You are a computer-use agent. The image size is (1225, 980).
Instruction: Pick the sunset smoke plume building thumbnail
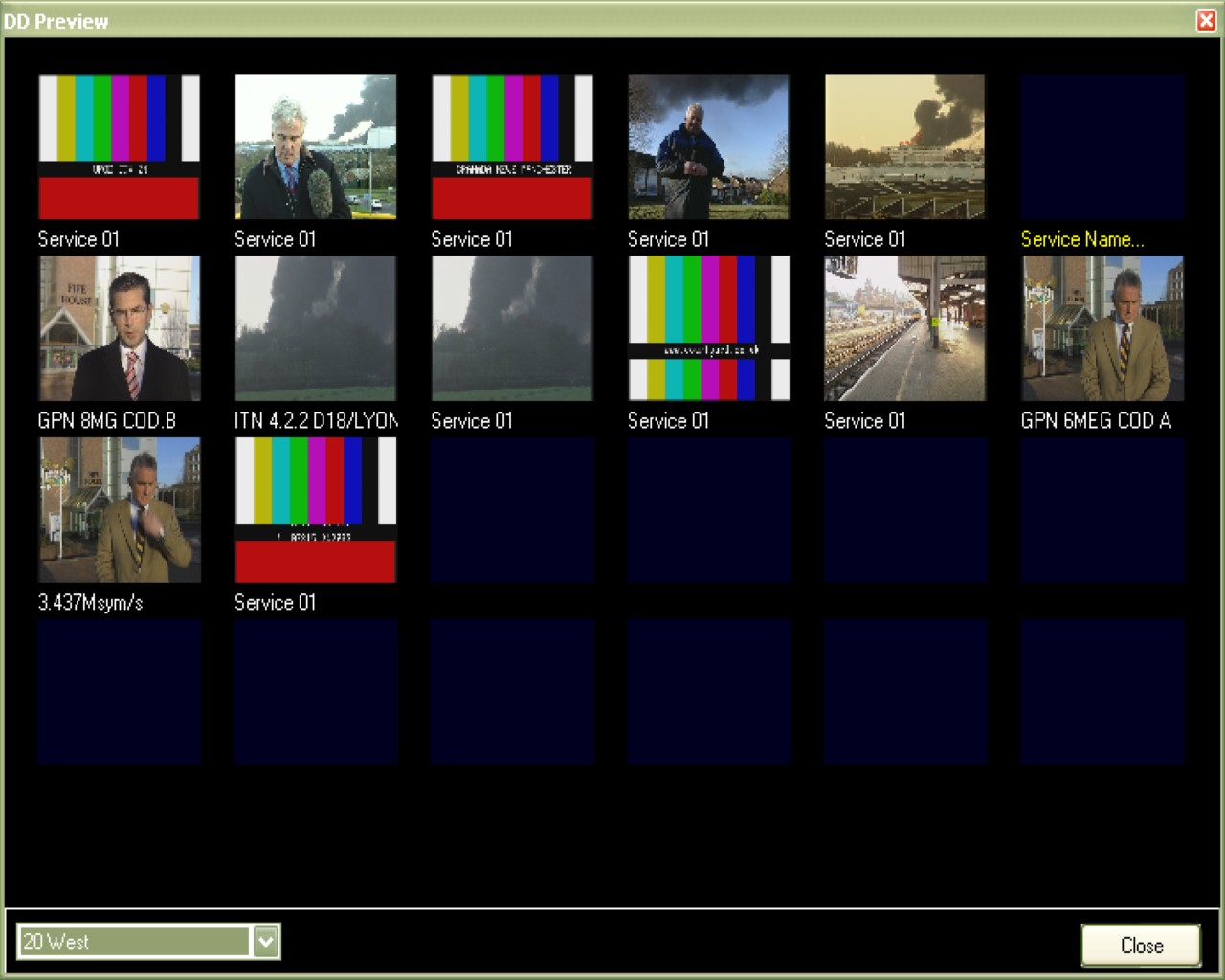click(x=904, y=146)
